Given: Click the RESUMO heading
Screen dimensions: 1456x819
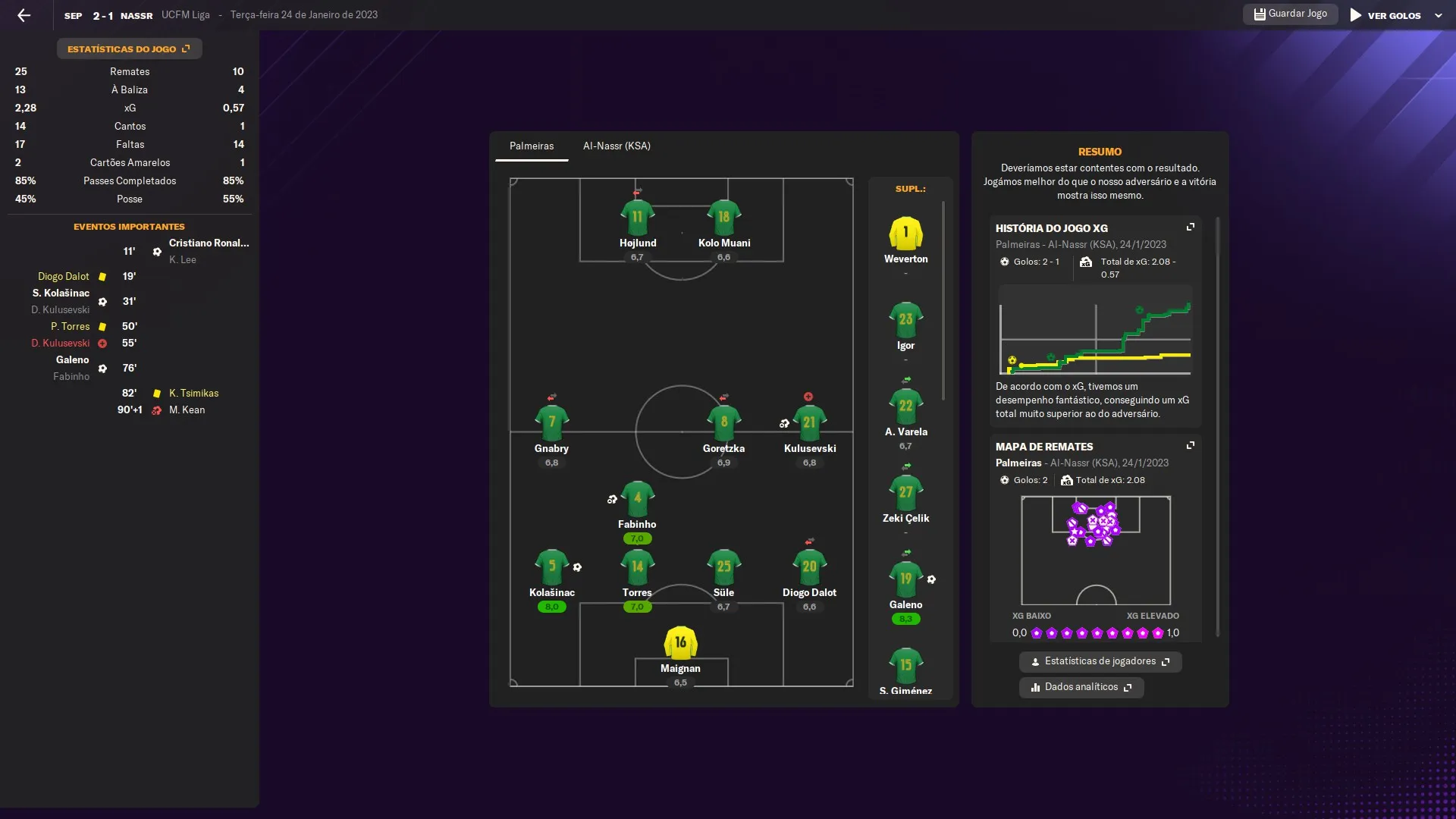Looking at the screenshot, I should coord(1100,152).
